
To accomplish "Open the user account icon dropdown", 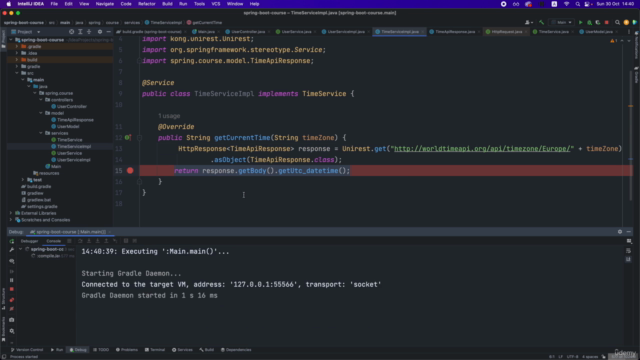I will (528, 22).
